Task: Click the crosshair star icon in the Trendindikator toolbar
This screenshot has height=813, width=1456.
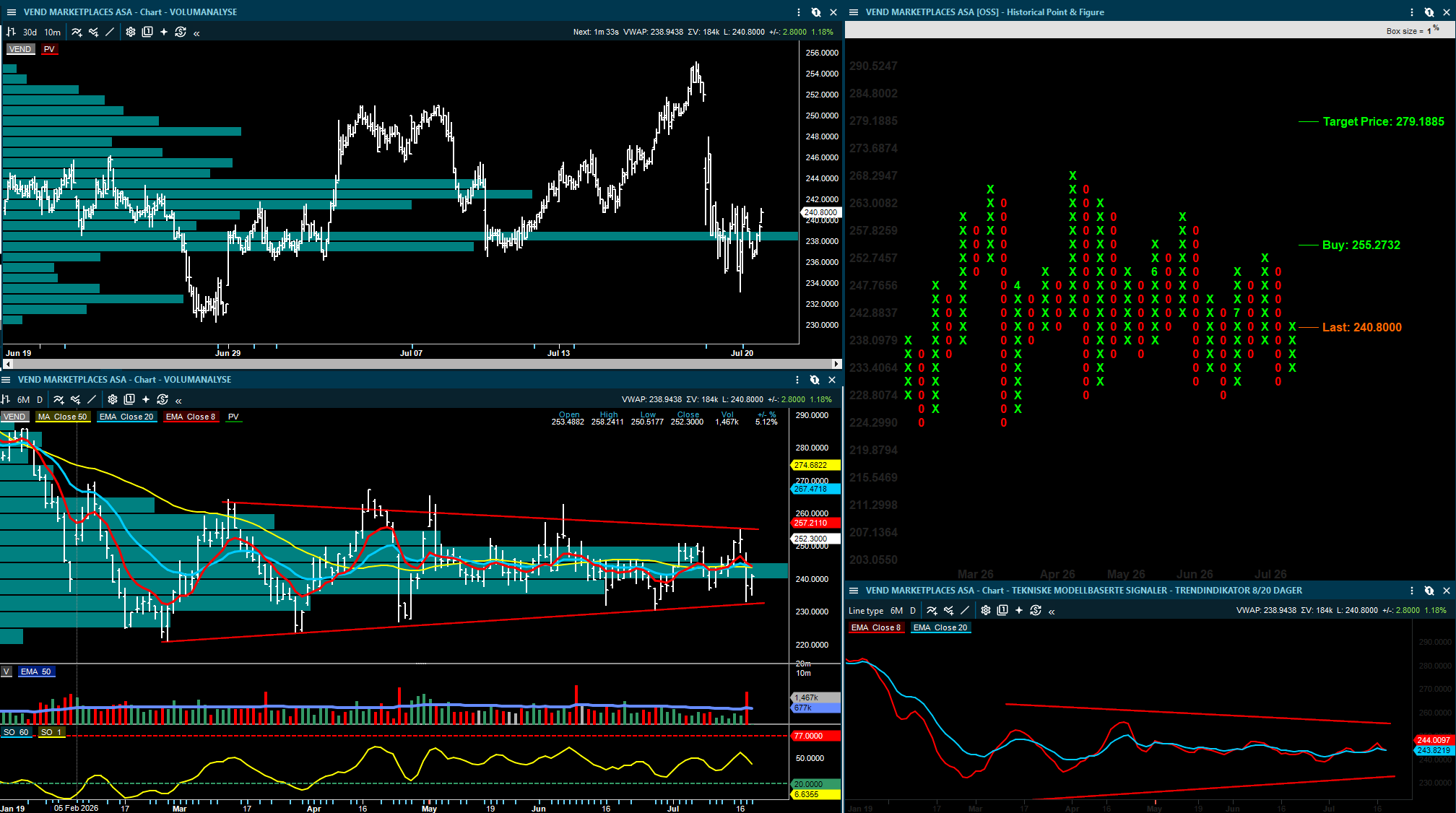Action: 1019,611
